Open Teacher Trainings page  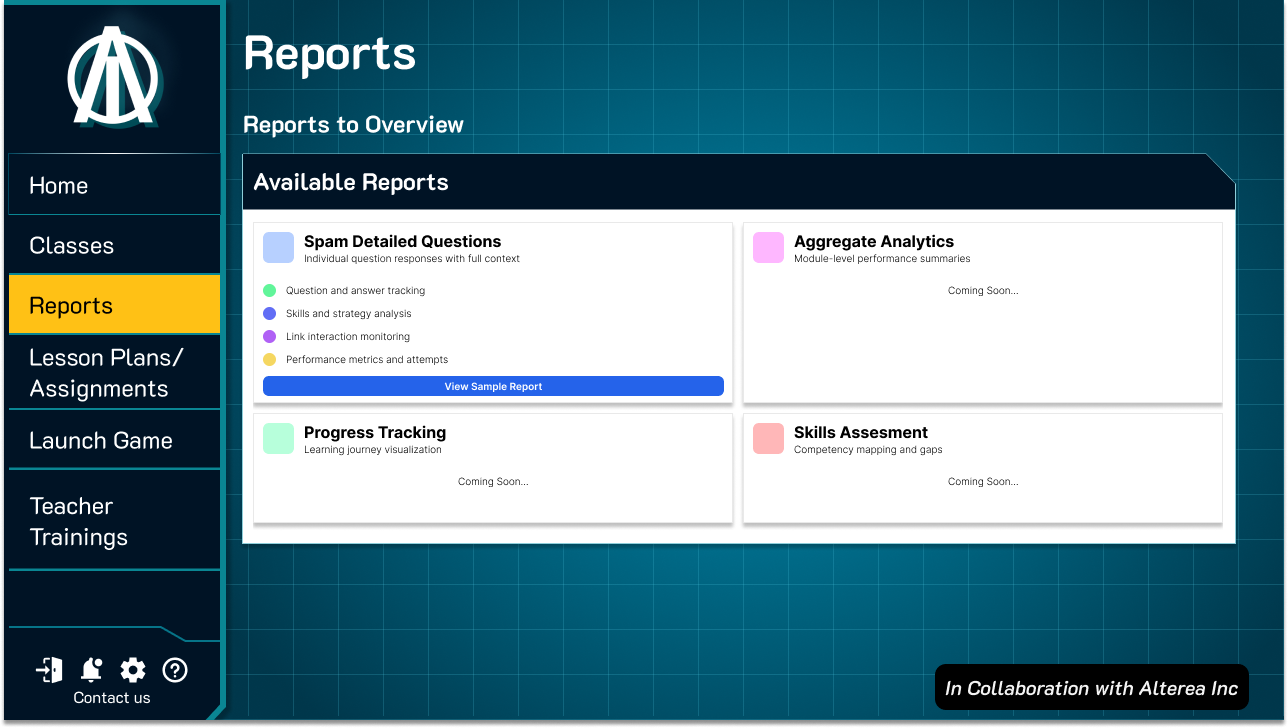[114, 521]
